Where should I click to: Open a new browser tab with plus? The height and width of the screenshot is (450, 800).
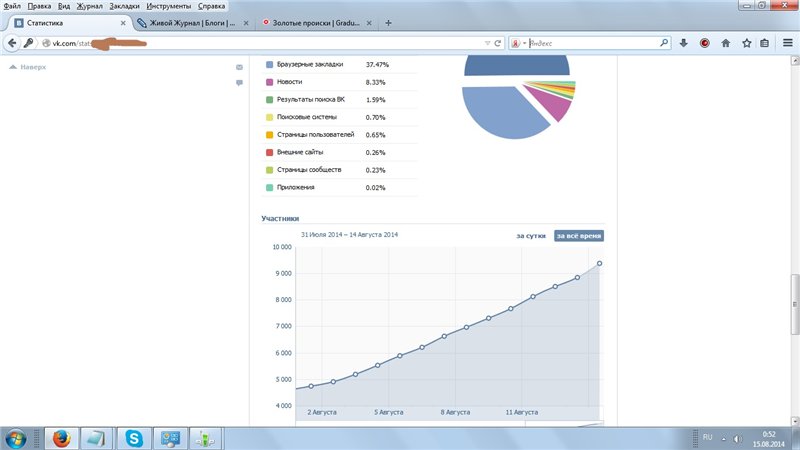[x=388, y=23]
